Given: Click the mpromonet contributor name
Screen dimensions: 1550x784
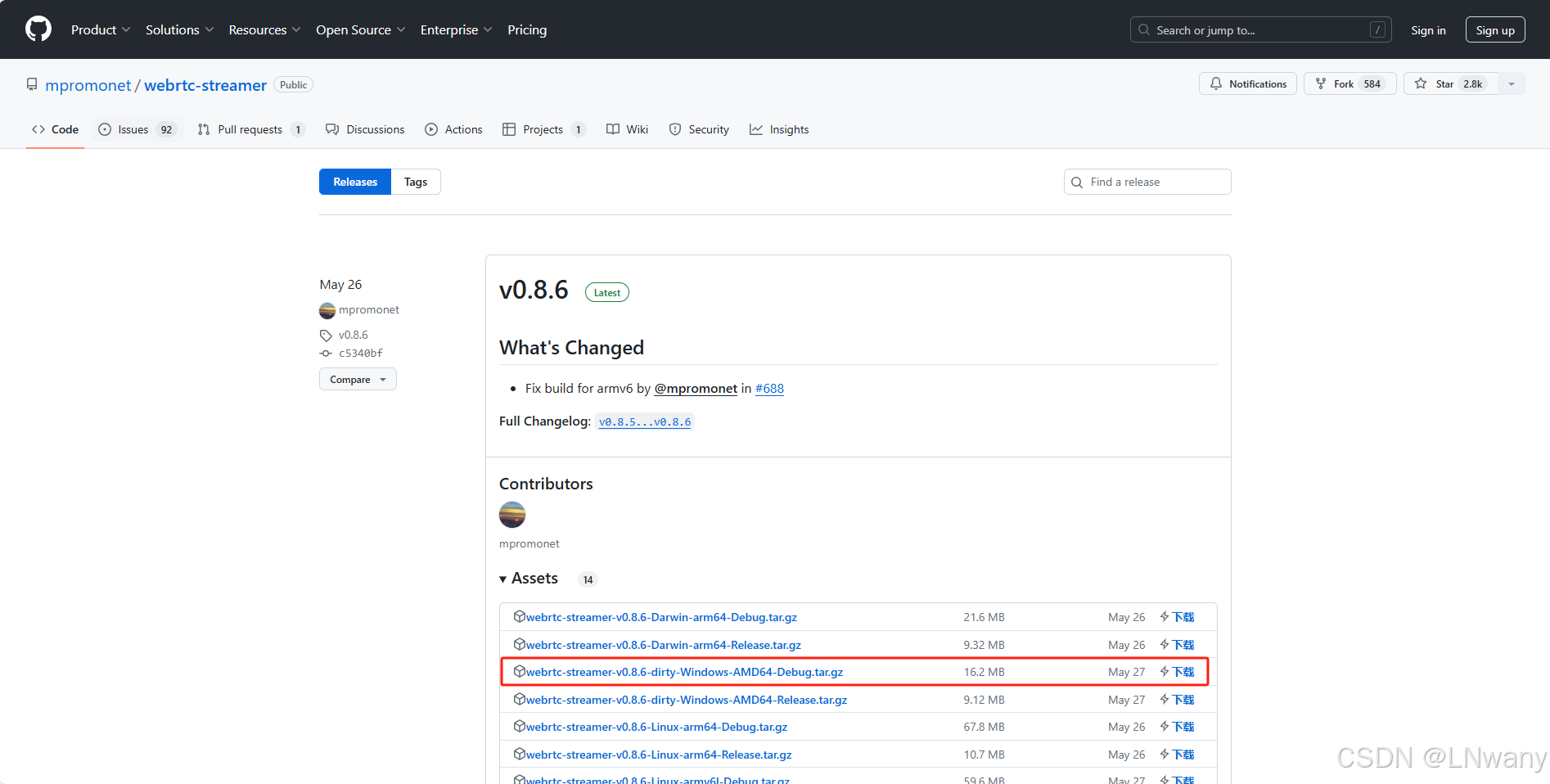Looking at the screenshot, I should (529, 543).
